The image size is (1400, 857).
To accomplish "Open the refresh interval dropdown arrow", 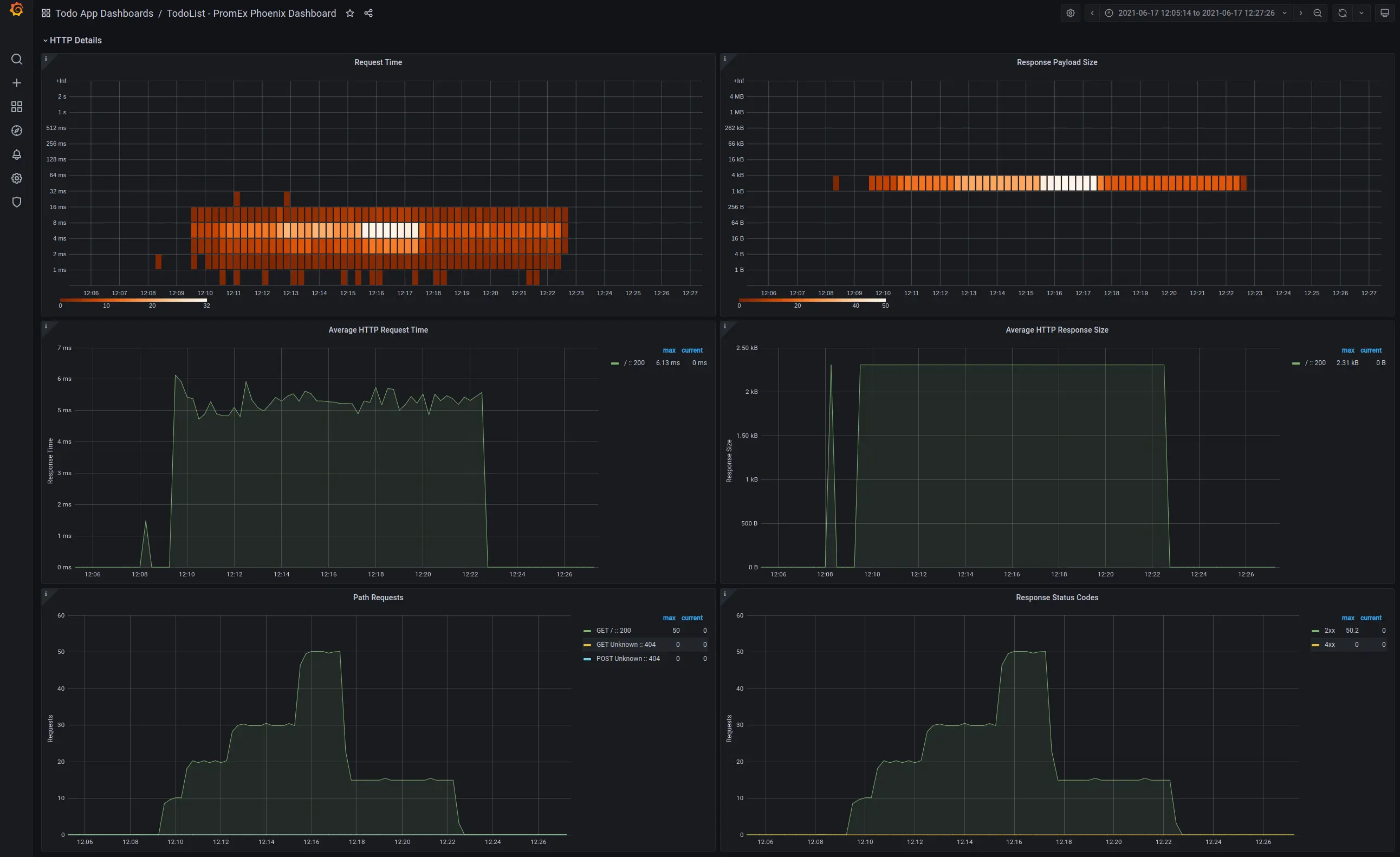I will [1362, 13].
